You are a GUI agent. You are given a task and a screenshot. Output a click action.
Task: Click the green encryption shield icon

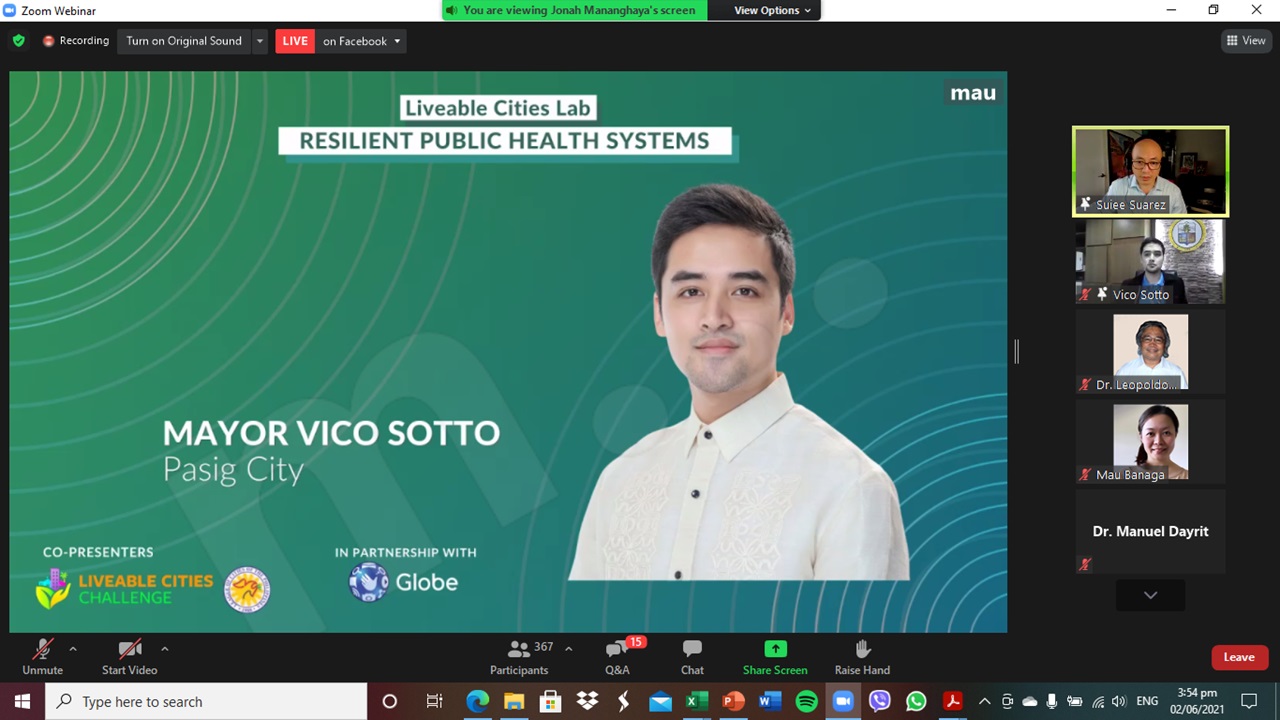tap(18, 41)
